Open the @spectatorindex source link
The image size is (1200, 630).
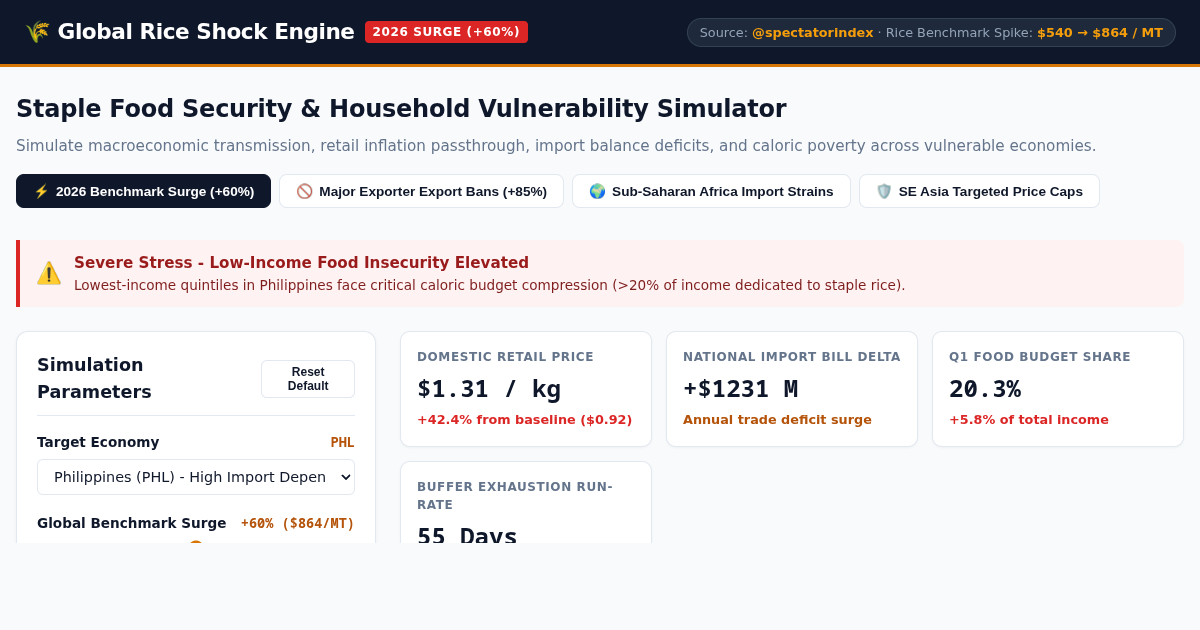[812, 32]
